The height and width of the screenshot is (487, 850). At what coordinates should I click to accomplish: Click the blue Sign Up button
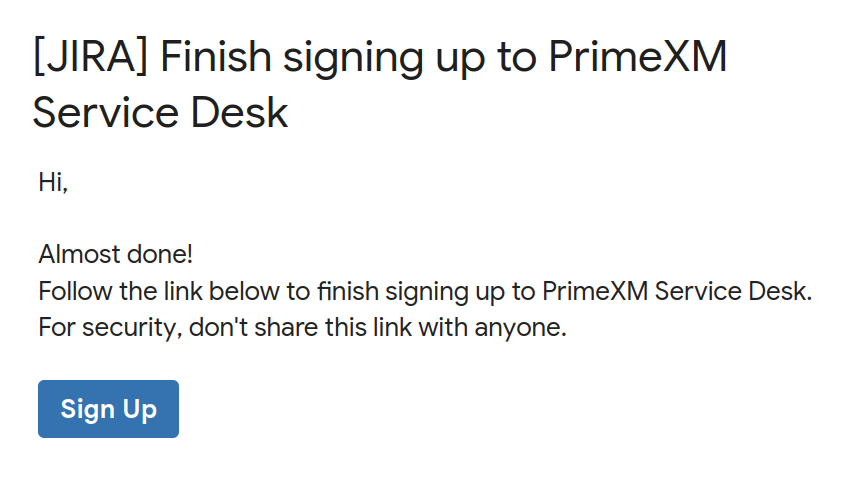108,409
